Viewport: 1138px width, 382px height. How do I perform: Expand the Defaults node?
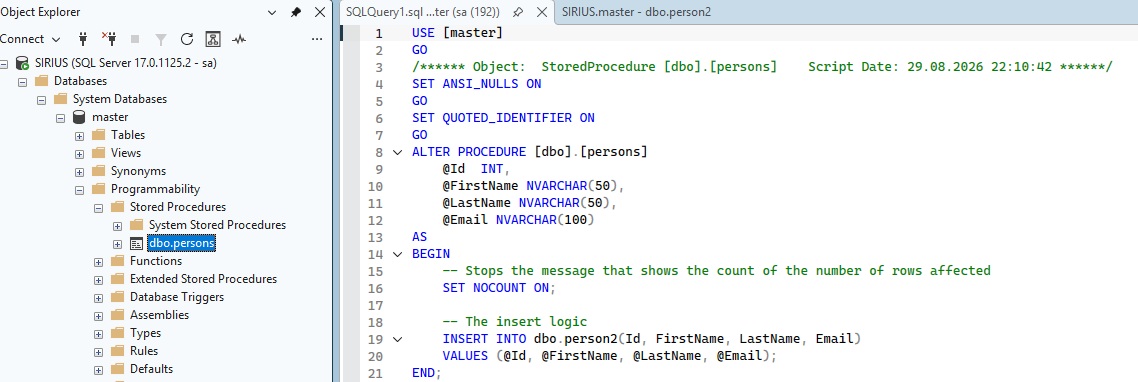point(99,370)
